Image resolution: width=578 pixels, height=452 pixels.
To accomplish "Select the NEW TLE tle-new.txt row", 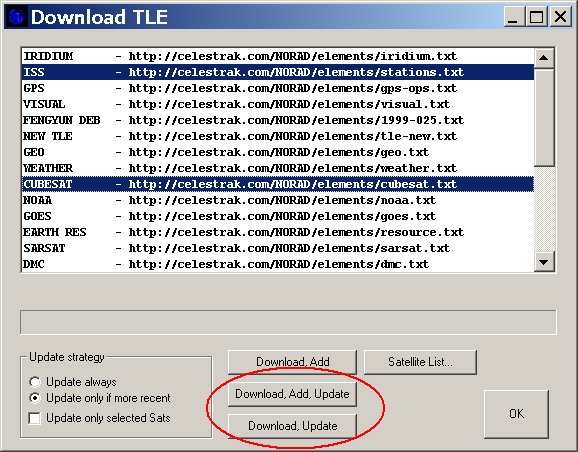I will 278,136.
